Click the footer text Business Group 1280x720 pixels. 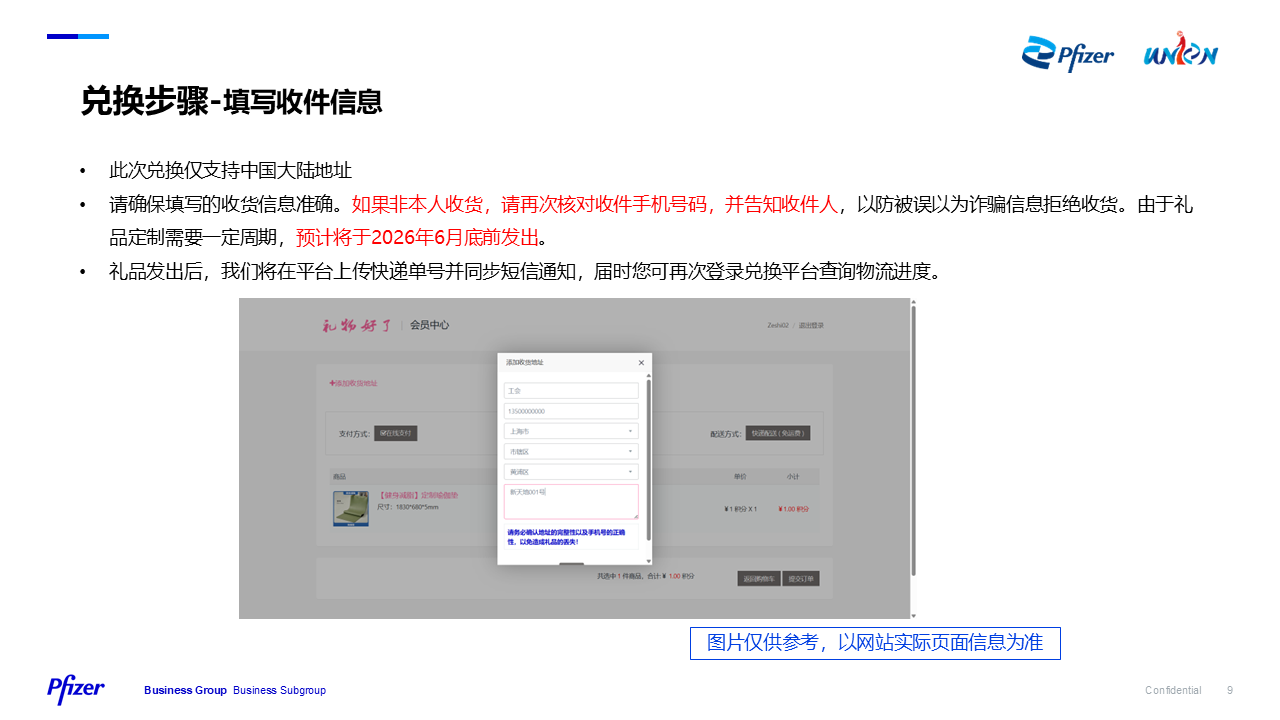(x=185, y=691)
